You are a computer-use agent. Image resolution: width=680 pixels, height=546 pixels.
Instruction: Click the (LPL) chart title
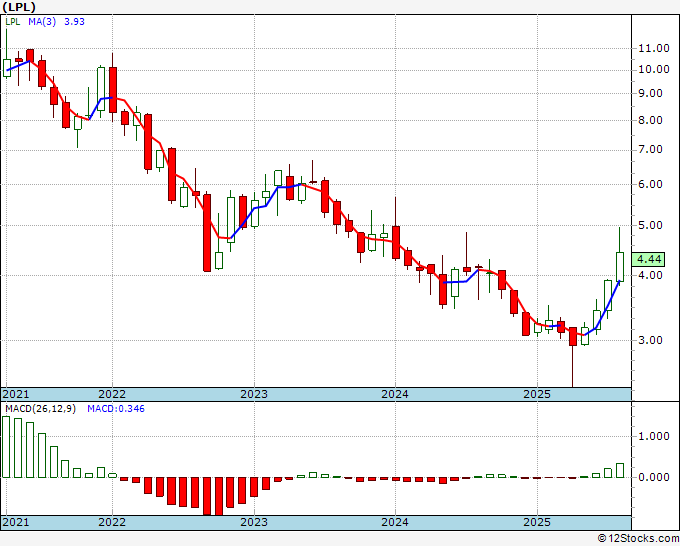(x=19, y=7)
